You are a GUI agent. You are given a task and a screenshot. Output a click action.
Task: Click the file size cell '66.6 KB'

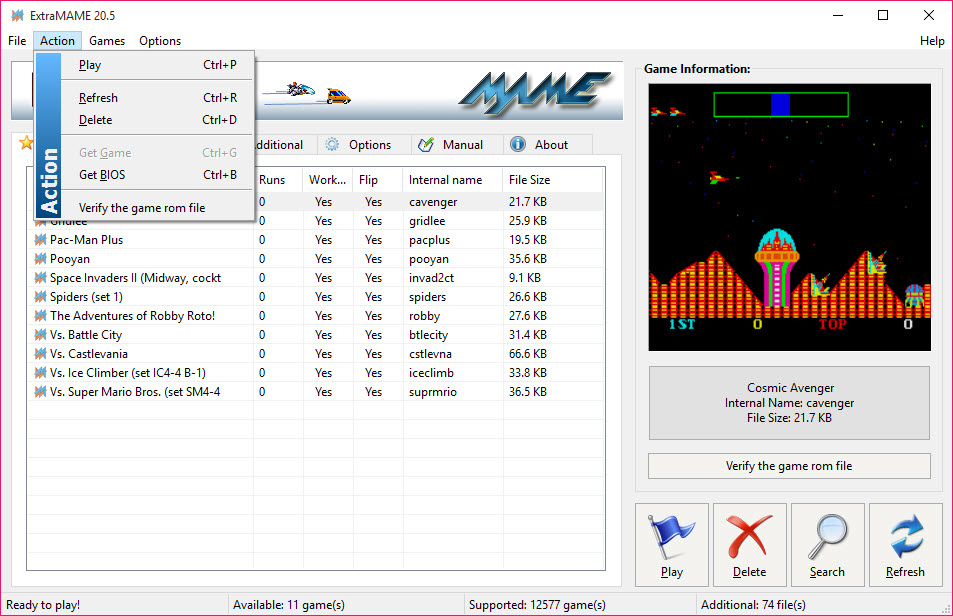(x=528, y=354)
